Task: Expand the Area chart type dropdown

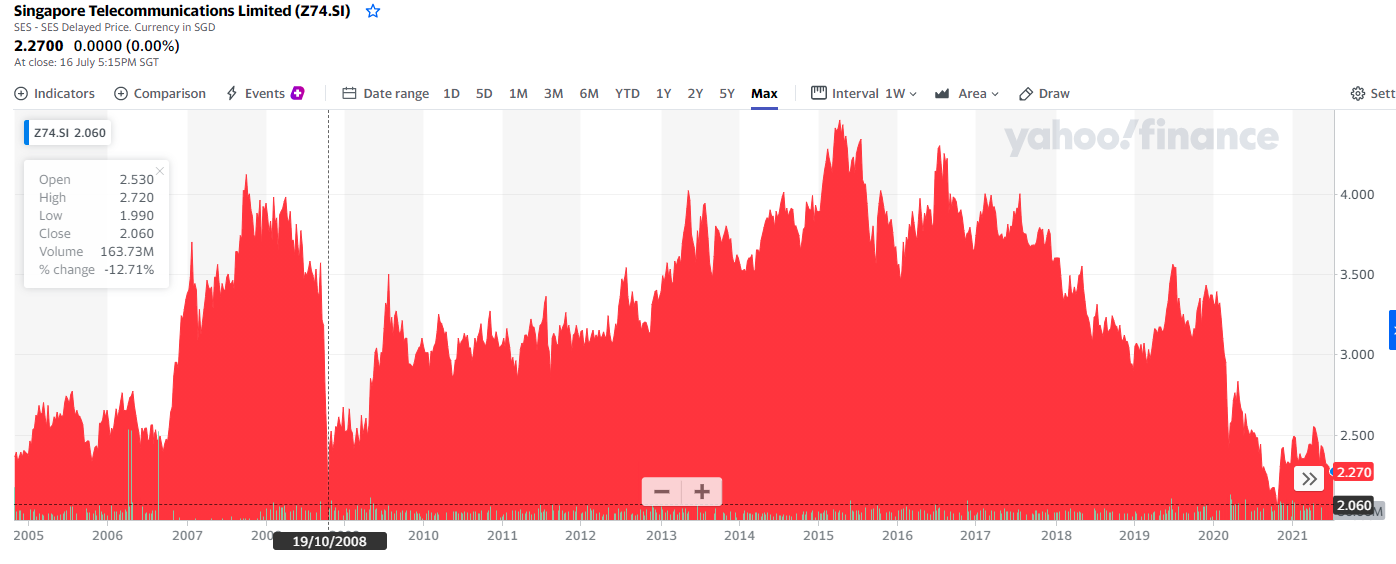Action: (967, 93)
